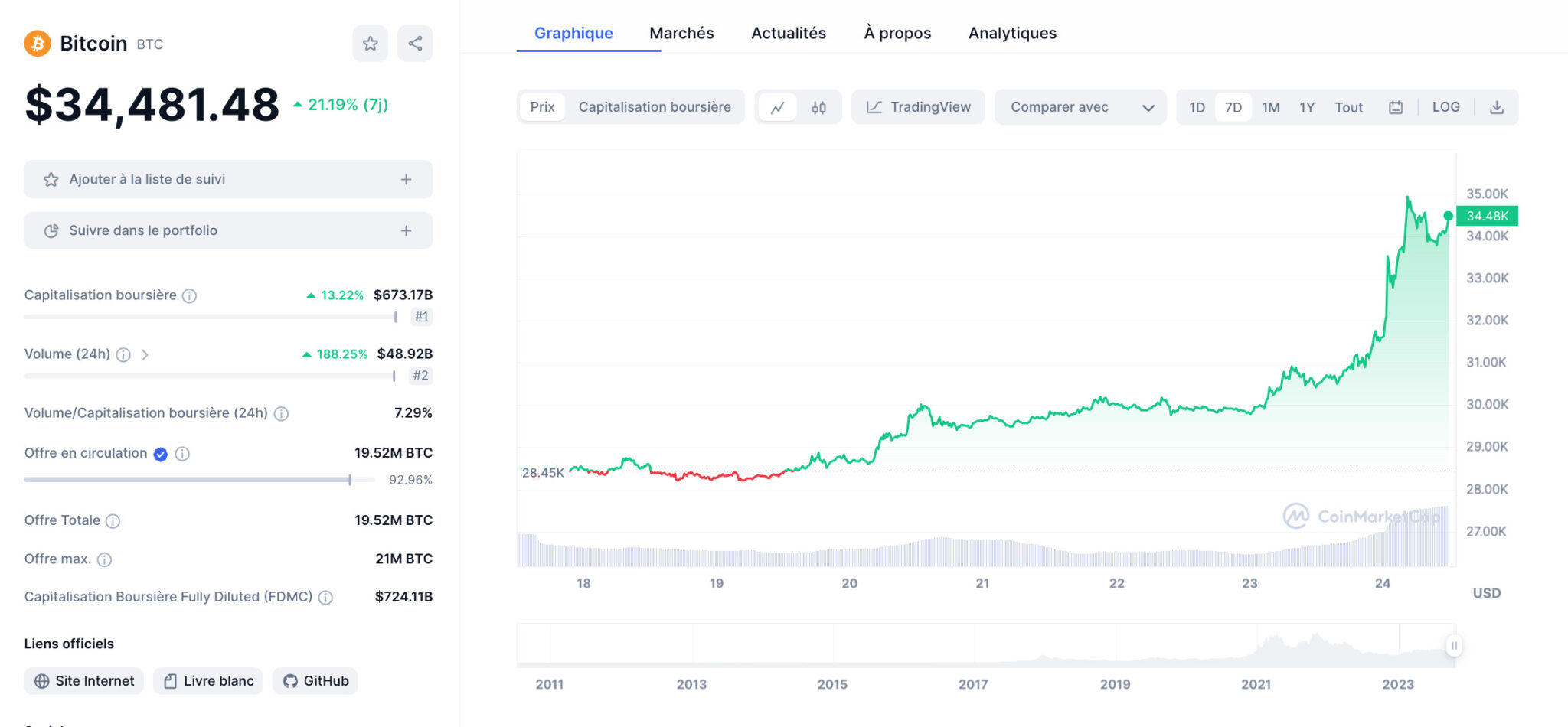Screen dimensions: 1568x727
Task: Switch to the Marchés tab
Action: pos(681,33)
